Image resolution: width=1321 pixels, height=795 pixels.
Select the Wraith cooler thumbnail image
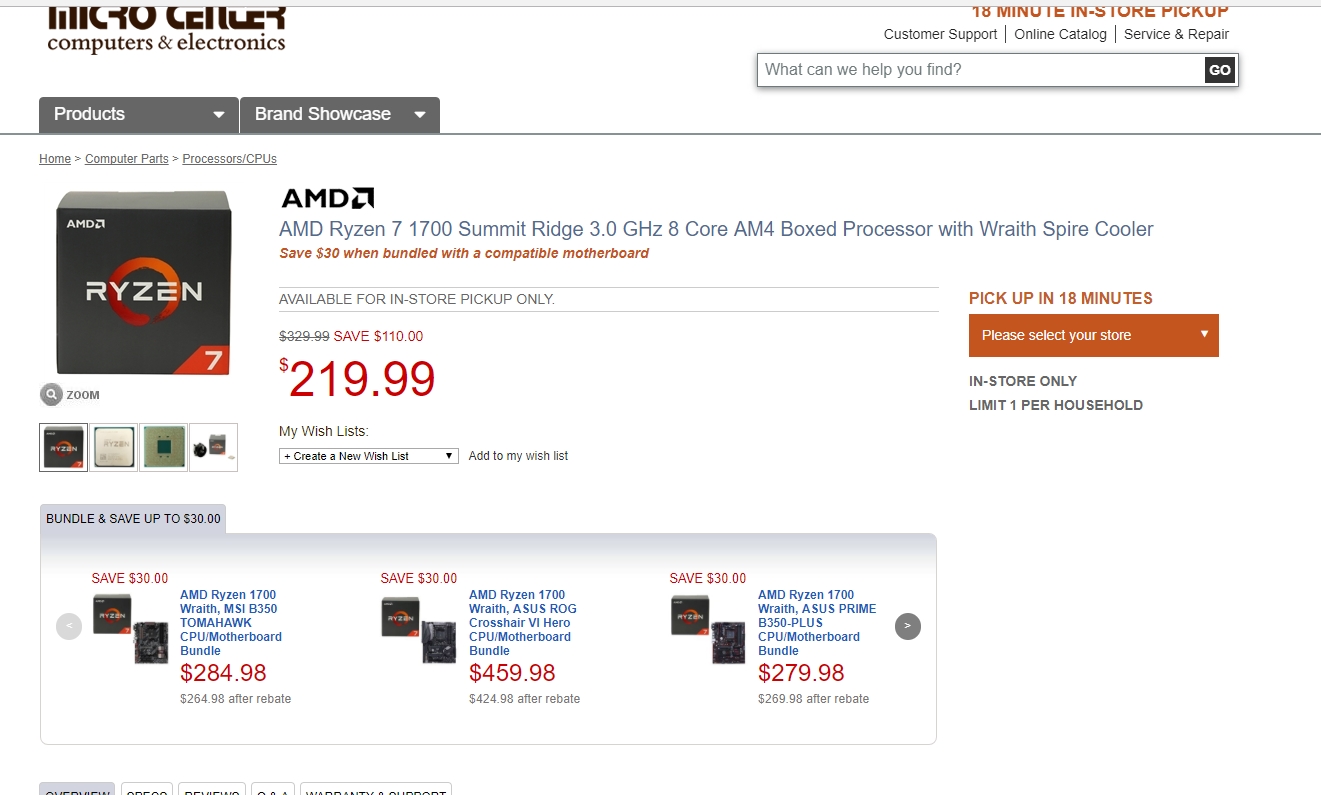(x=214, y=447)
